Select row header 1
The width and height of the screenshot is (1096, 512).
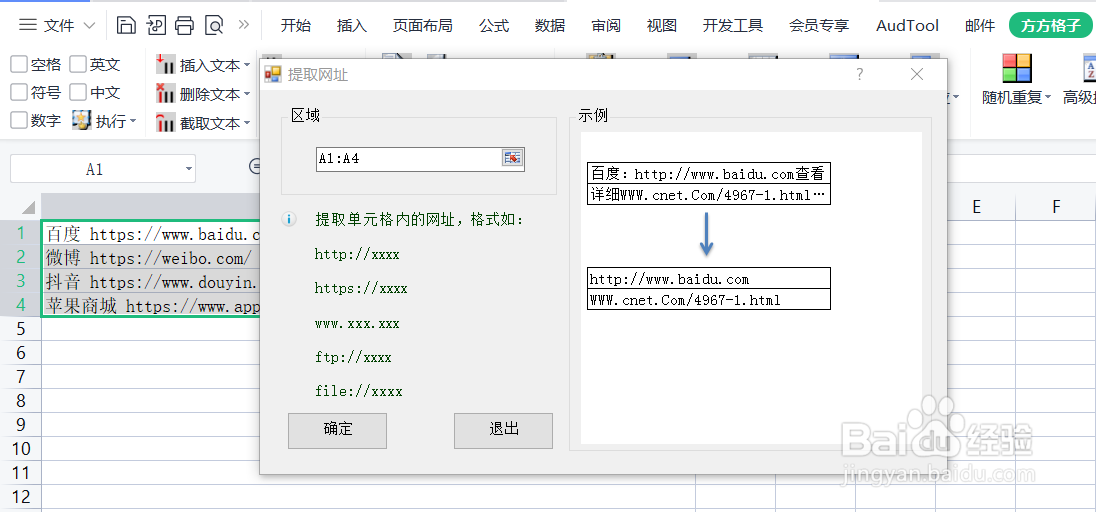[x=20, y=233]
